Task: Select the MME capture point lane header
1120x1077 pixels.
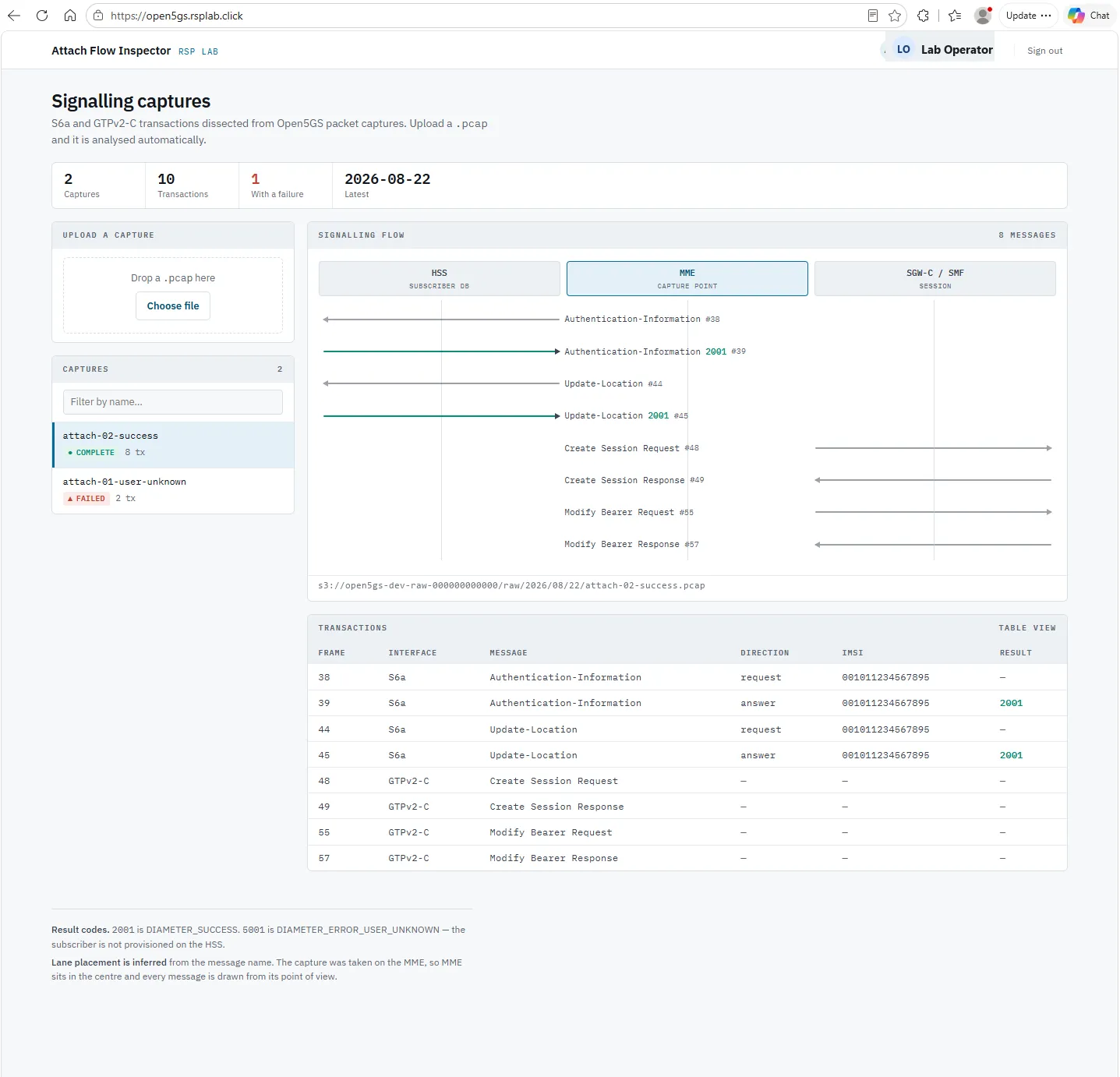Action: point(687,279)
